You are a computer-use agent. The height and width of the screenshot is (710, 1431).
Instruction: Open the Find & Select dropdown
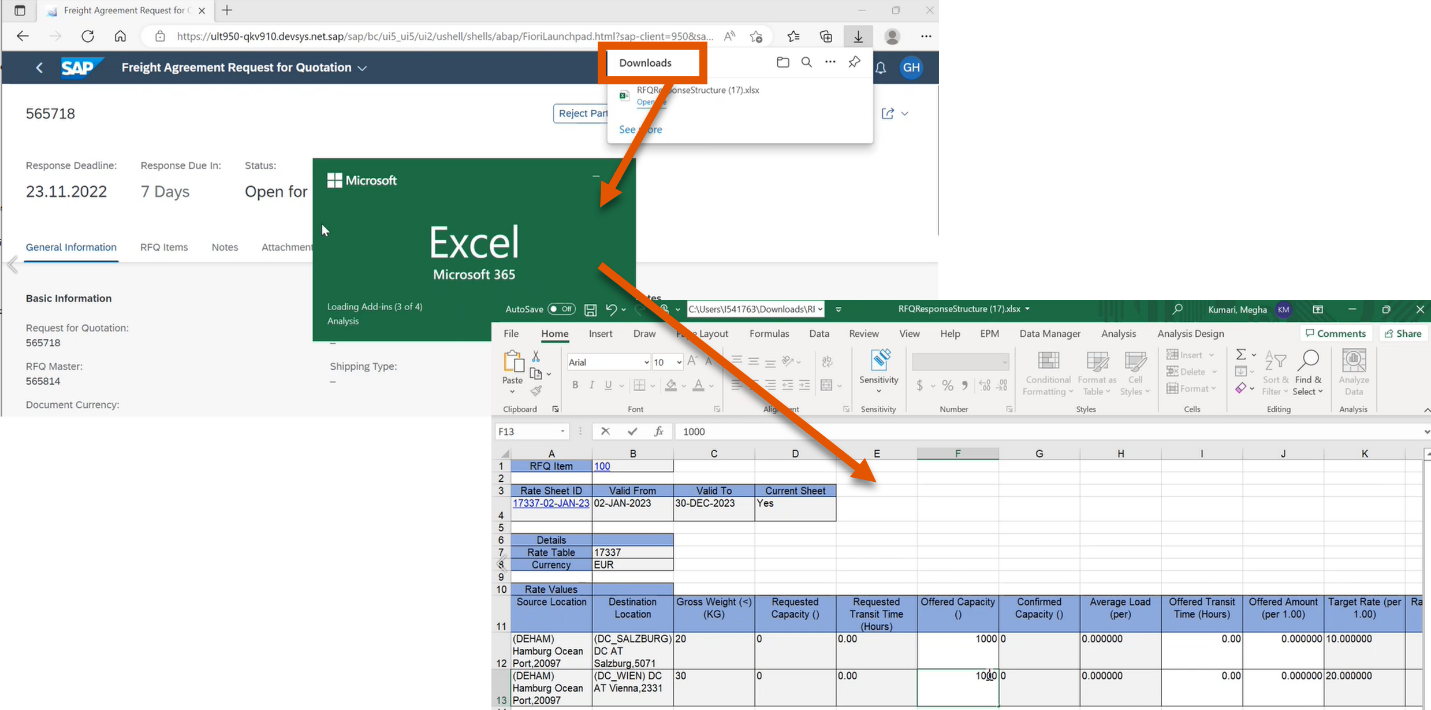[x=1308, y=373]
